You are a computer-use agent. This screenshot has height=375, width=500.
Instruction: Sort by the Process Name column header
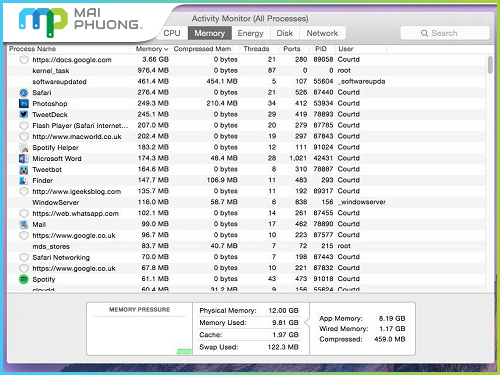pyautogui.click(x=32, y=49)
